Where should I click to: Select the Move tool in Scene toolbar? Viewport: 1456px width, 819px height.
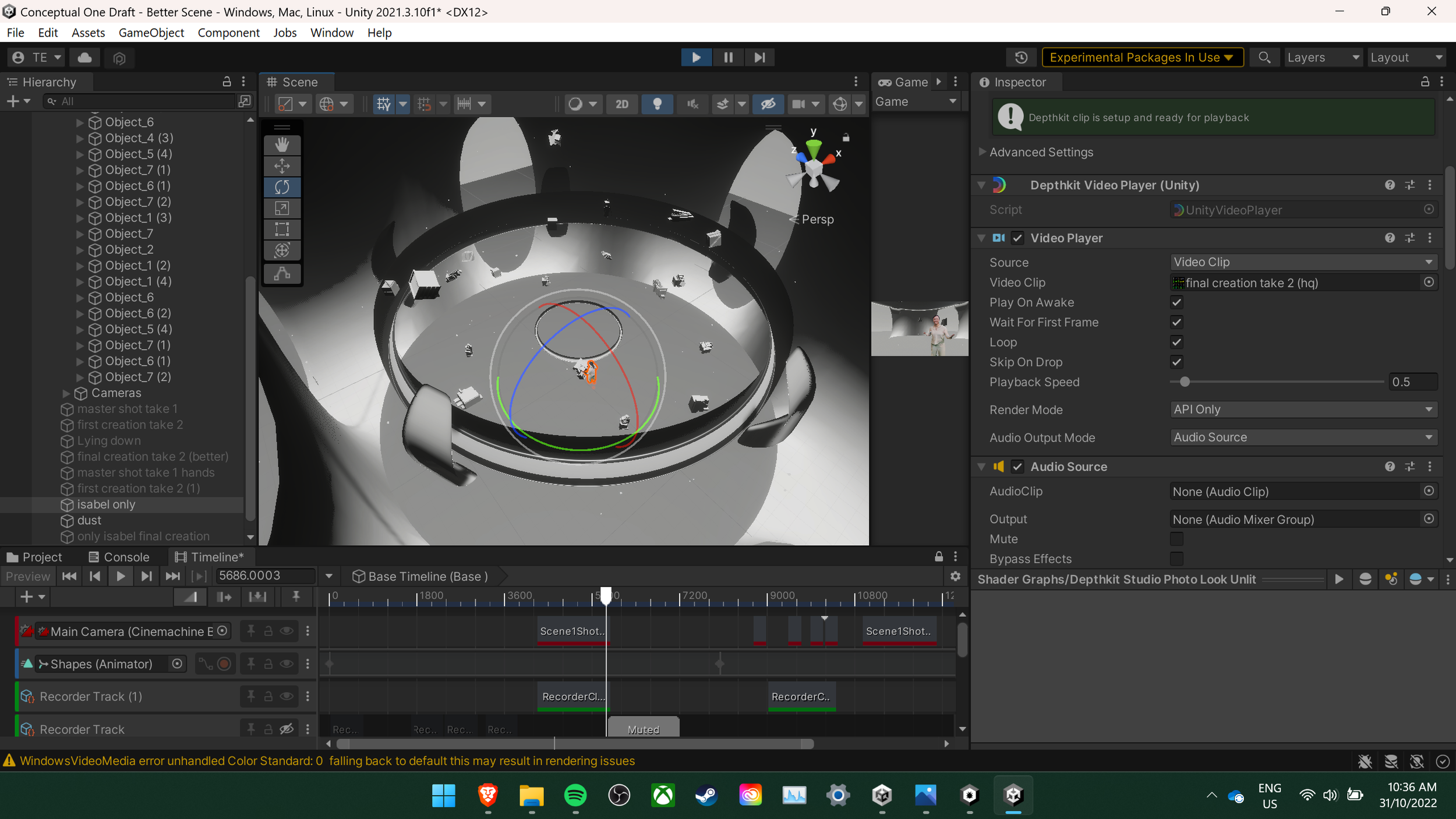(282, 166)
